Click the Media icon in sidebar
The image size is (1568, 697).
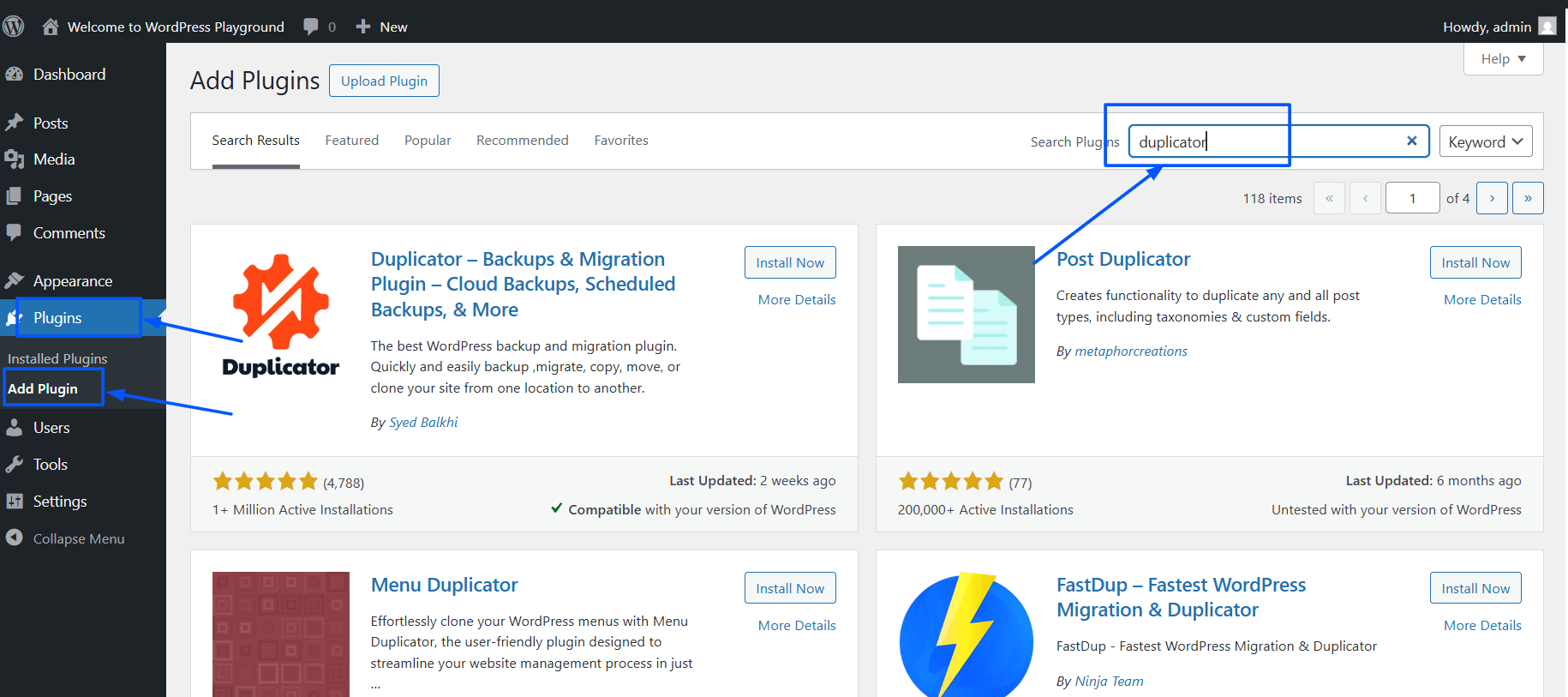[15, 159]
